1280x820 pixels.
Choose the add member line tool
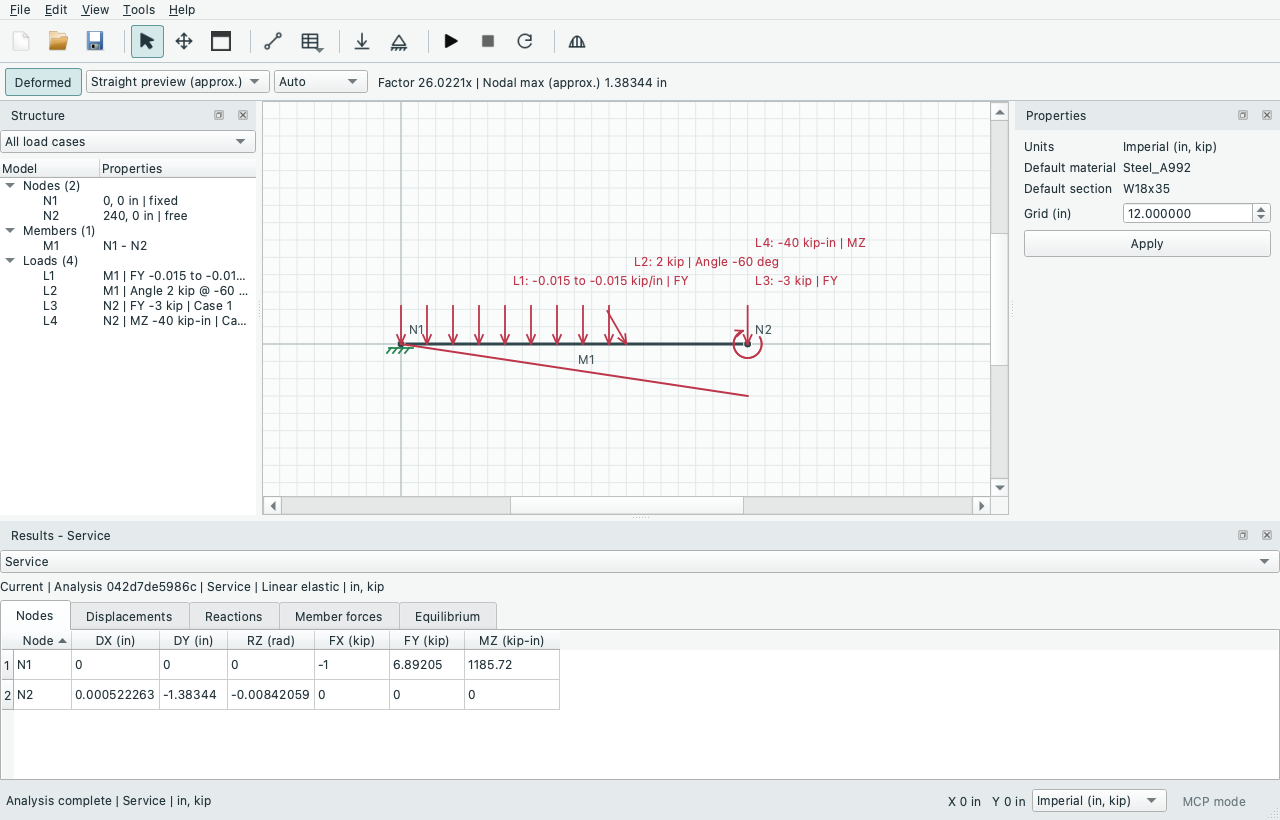[x=273, y=41]
